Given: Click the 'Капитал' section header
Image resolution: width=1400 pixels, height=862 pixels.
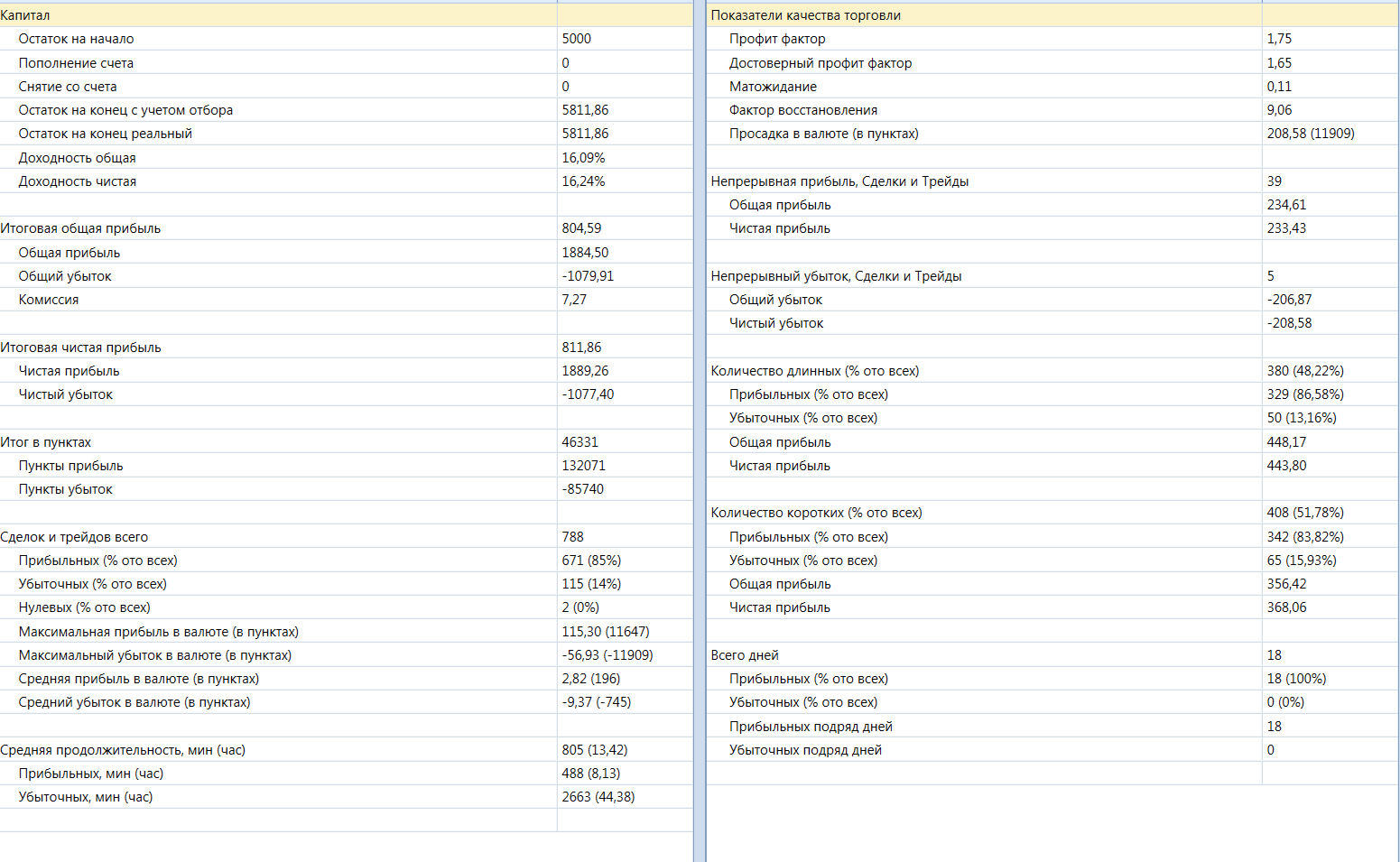Looking at the screenshot, I should click(x=25, y=15).
